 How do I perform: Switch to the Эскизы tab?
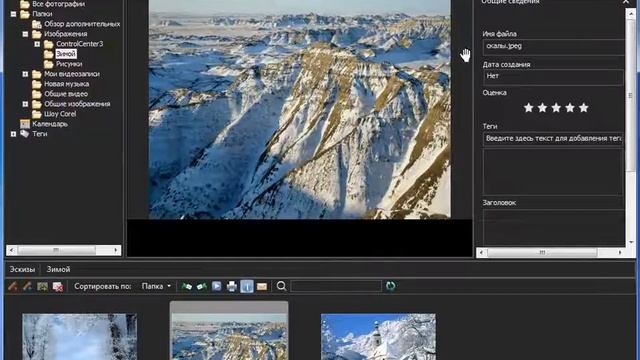tap(22, 269)
